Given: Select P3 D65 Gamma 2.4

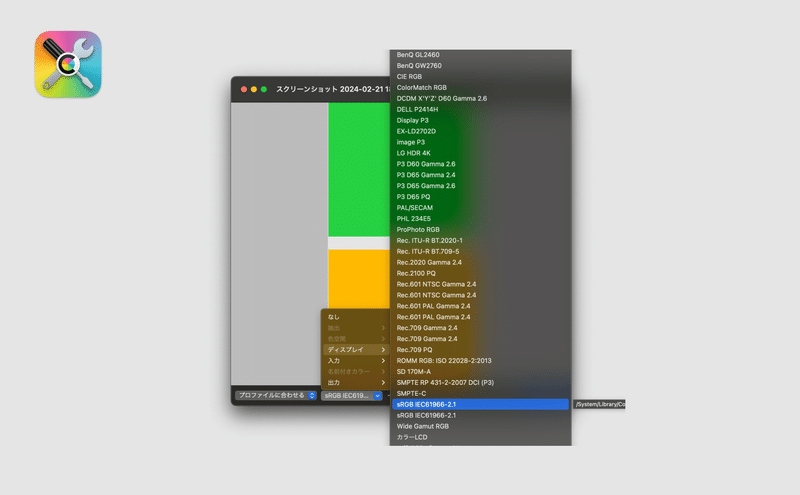Looking at the screenshot, I should coord(481,175).
